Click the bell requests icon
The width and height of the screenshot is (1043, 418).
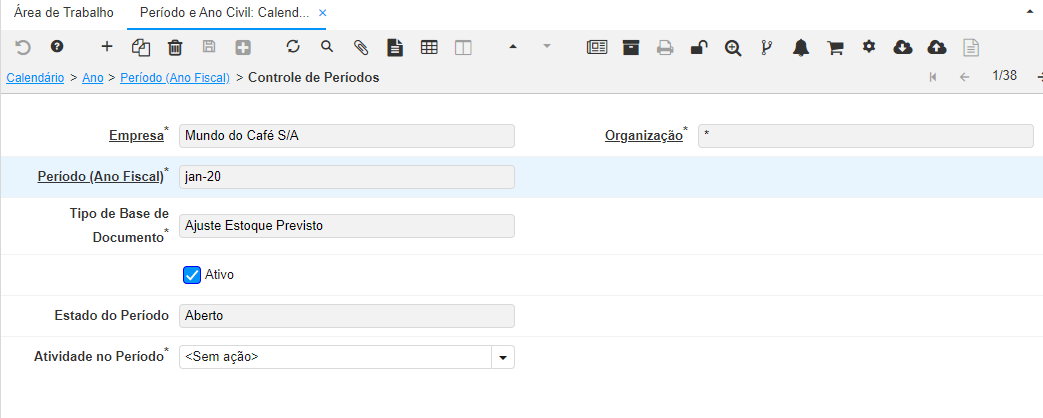[801, 47]
